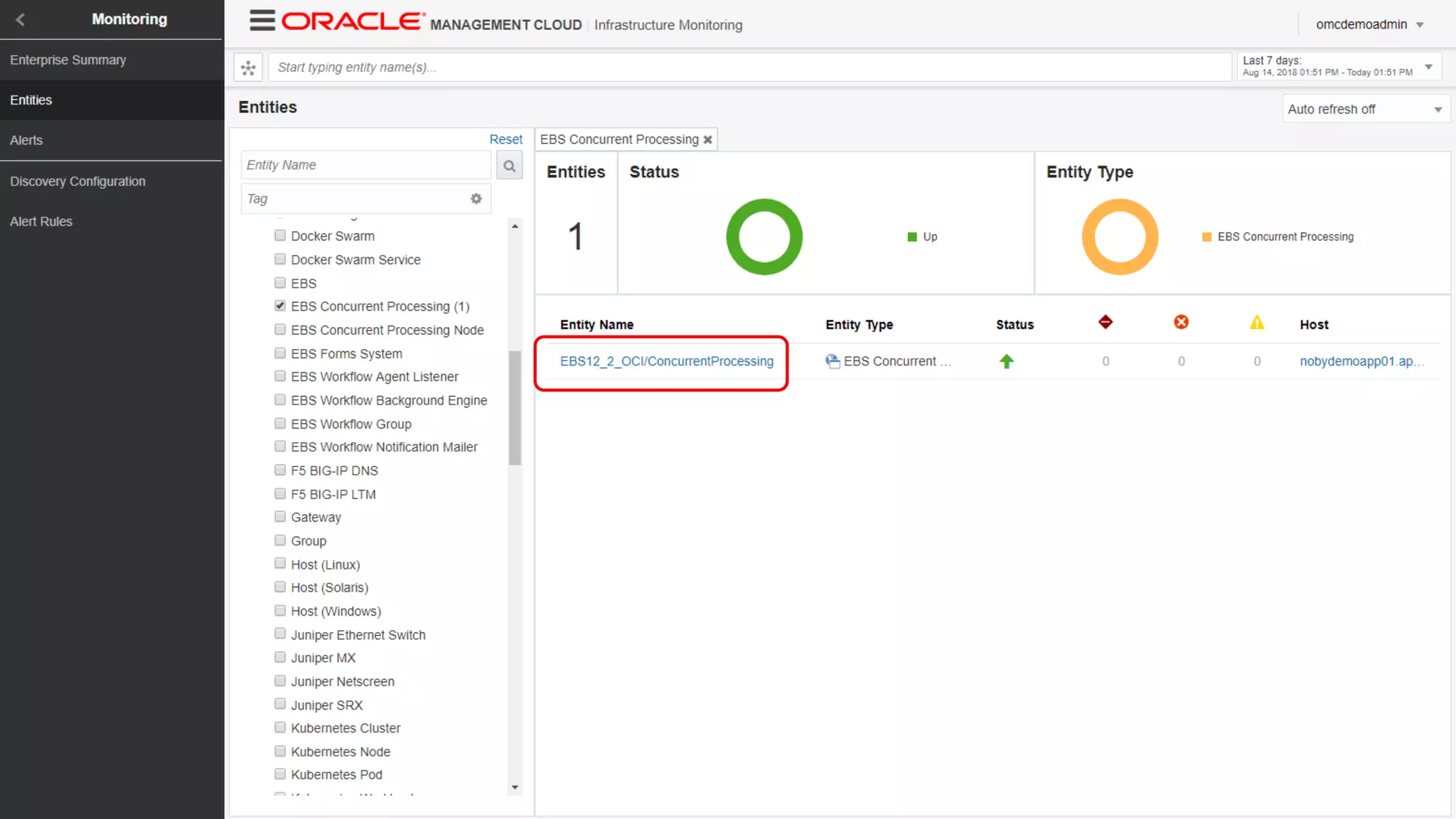Focus the Tag filter field
The height and width of the screenshot is (819, 1456).
(355, 199)
